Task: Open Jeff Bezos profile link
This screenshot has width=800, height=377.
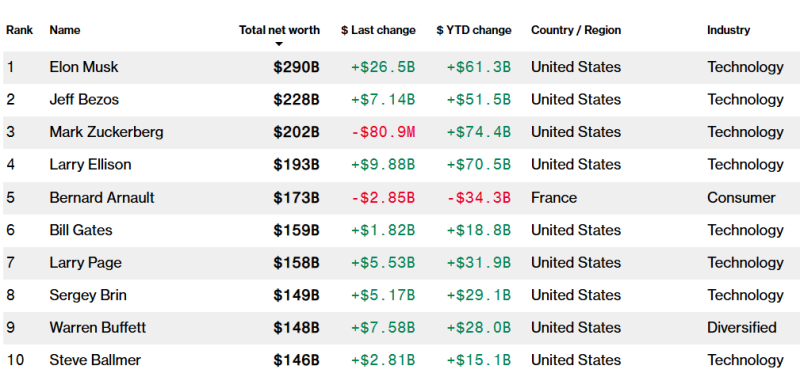Action: click(84, 99)
